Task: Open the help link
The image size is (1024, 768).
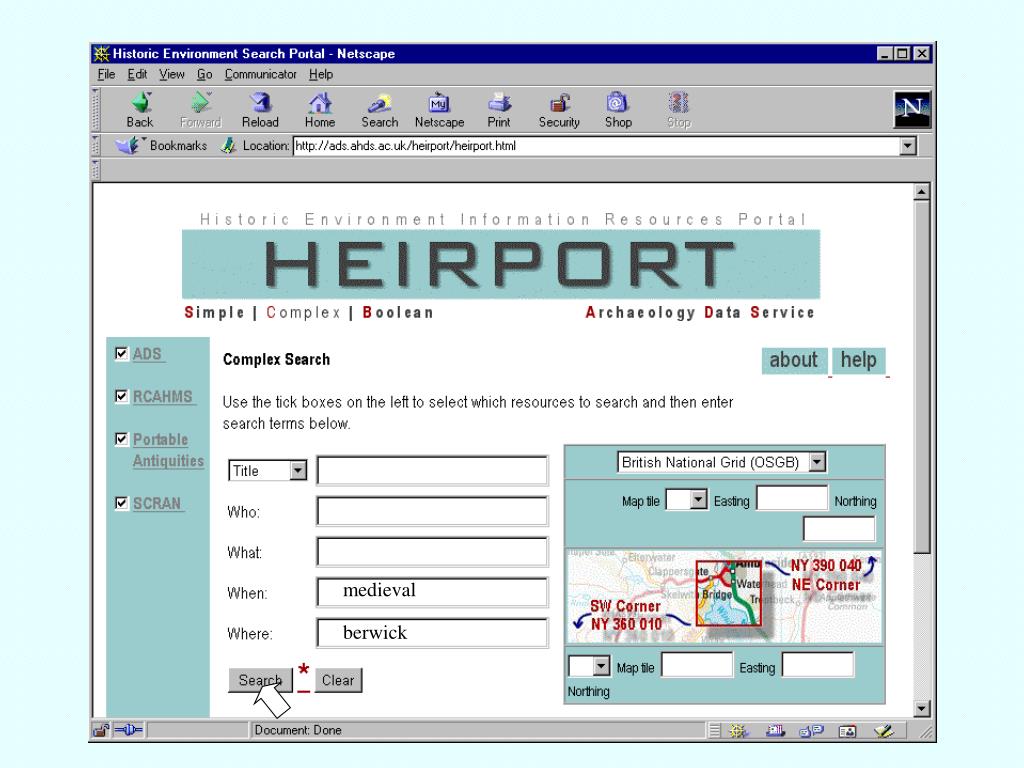Action: click(x=858, y=360)
